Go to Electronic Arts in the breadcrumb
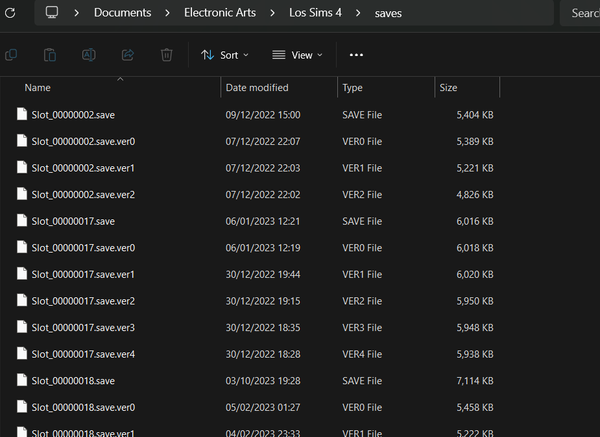The image size is (600, 437). pyautogui.click(x=220, y=13)
